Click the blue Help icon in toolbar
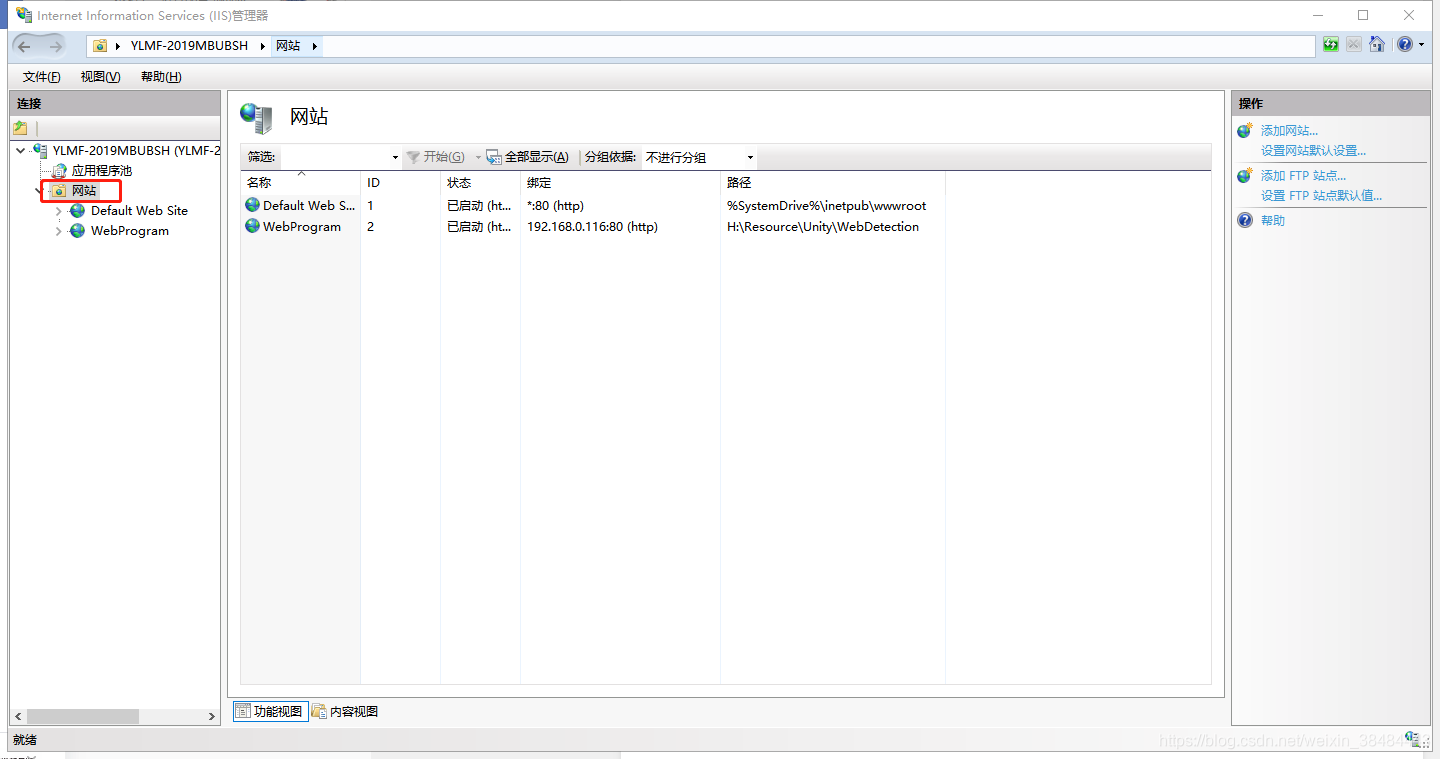 (x=1405, y=45)
